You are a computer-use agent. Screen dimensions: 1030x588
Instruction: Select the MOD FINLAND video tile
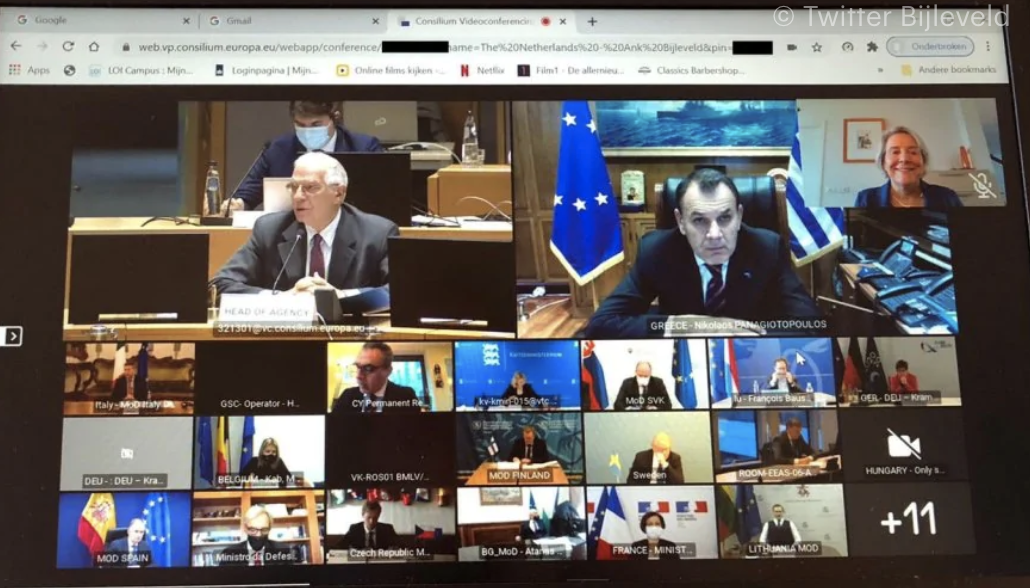[x=518, y=448]
